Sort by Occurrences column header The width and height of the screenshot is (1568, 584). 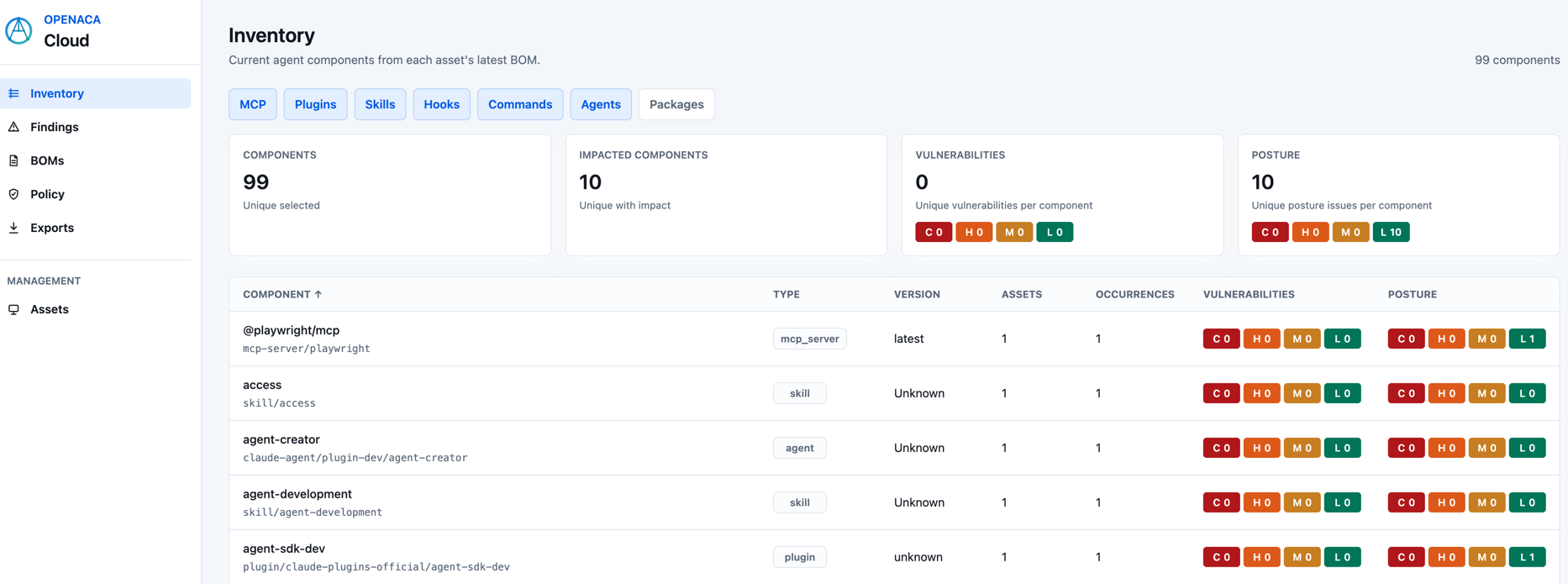1135,294
